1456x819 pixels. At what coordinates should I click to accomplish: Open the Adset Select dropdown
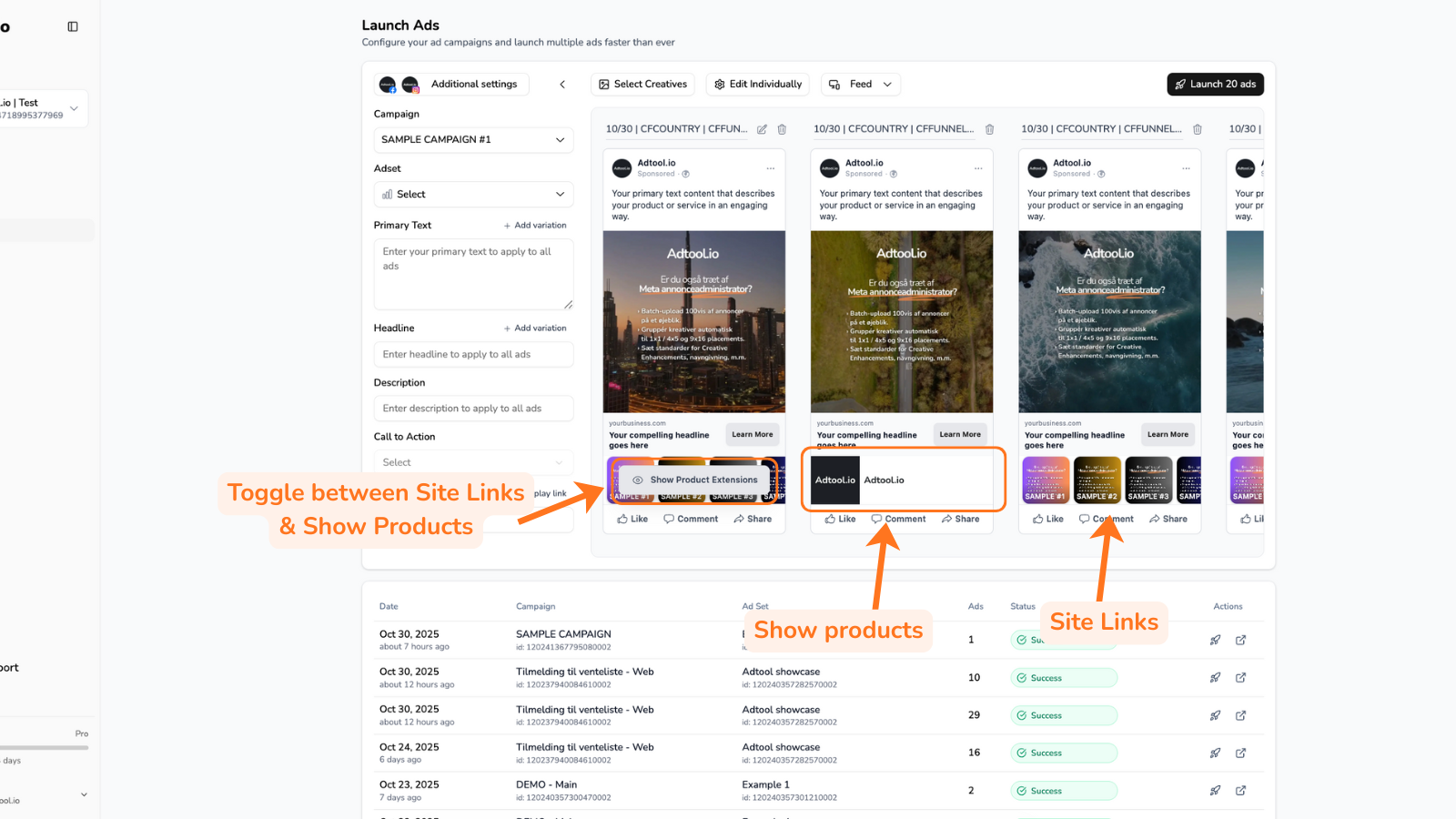[473, 195]
